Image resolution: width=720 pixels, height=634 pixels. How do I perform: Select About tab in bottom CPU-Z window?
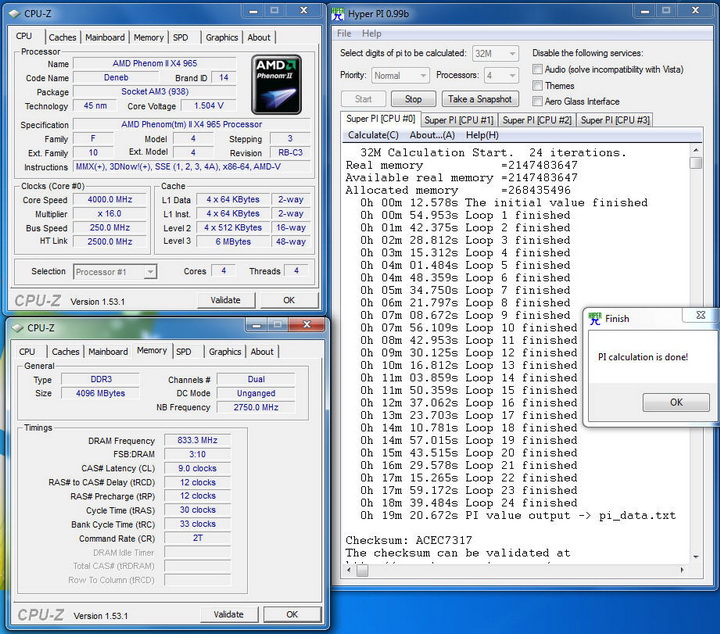tap(262, 352)
